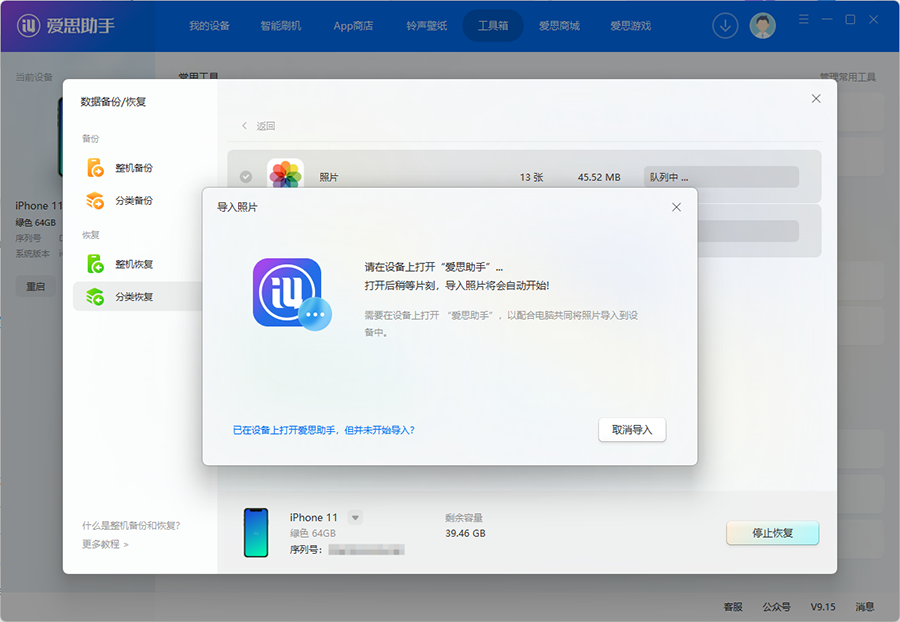Click the 整机备份 orange file icon
Image resolution: width=900 pixels, height=622 pixels.
(95, 168)
